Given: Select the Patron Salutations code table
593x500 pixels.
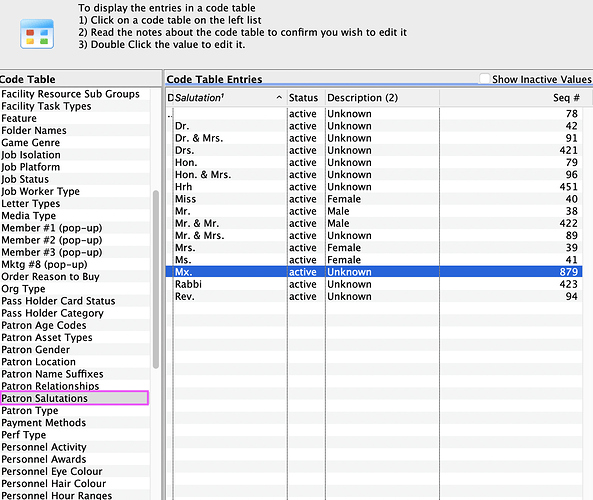Looking at the screenshot, I should (75, 398).
